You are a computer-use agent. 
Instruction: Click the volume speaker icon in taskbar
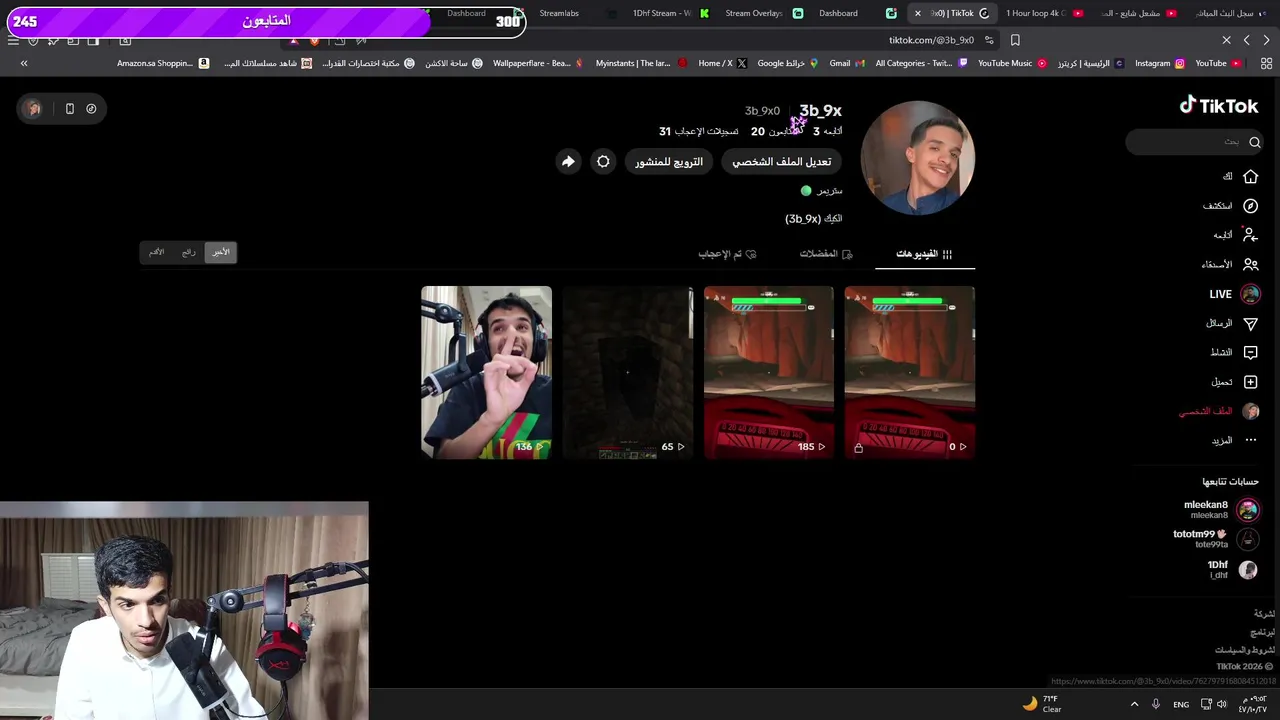coord(1222,704)
